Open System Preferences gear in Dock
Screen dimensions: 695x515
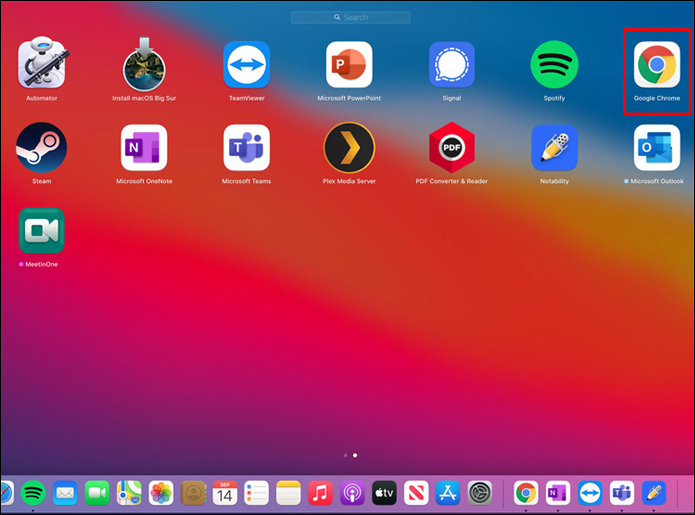click(480, 492)
